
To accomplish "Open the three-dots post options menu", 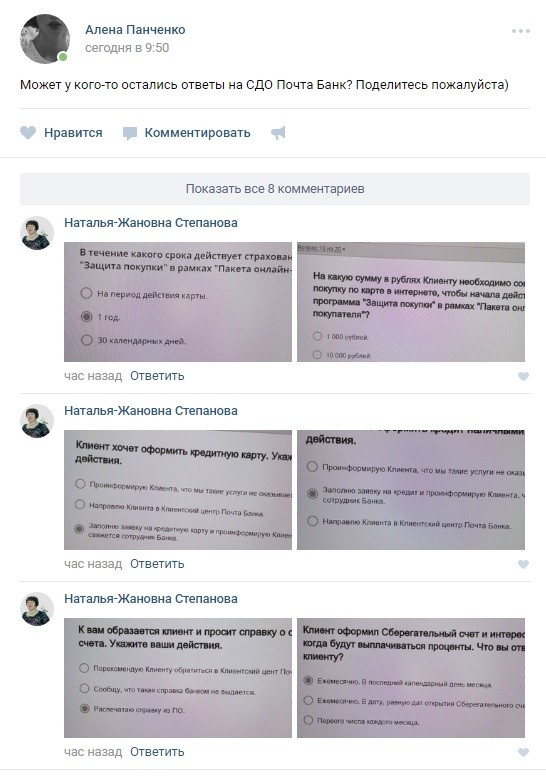I will tap(521, 31).
